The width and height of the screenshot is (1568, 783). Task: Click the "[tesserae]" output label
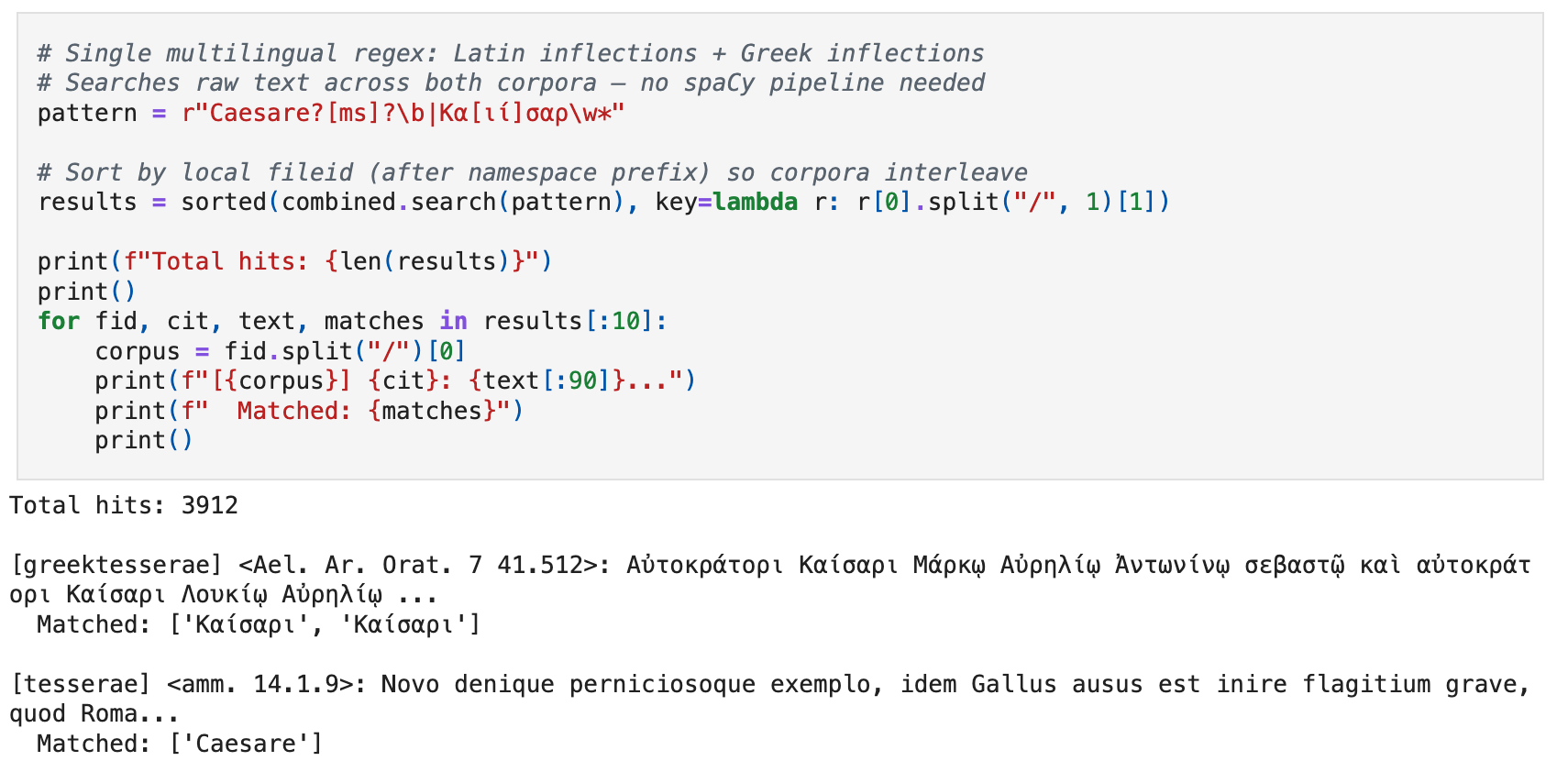(80, 684)
